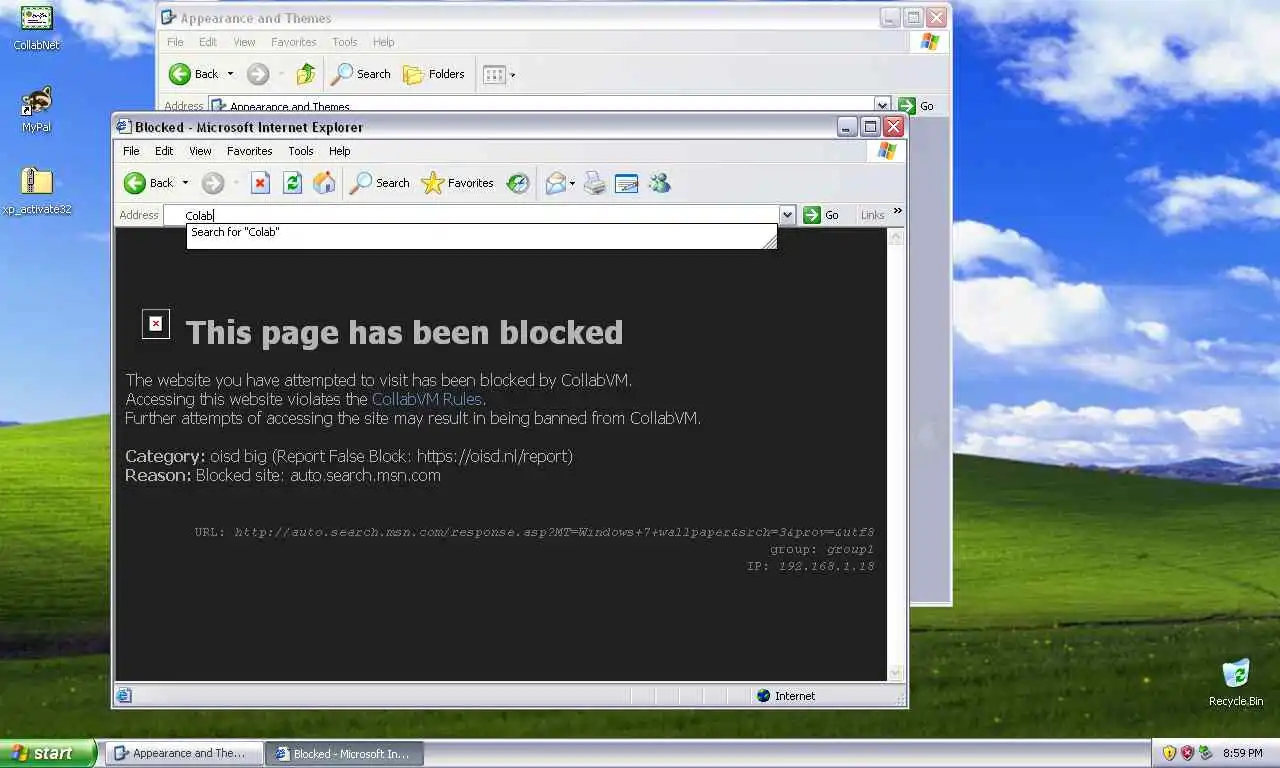Click the Mail icon in IE toolbar
Viewport: 1280px width, 768px height.
(555, 183)
